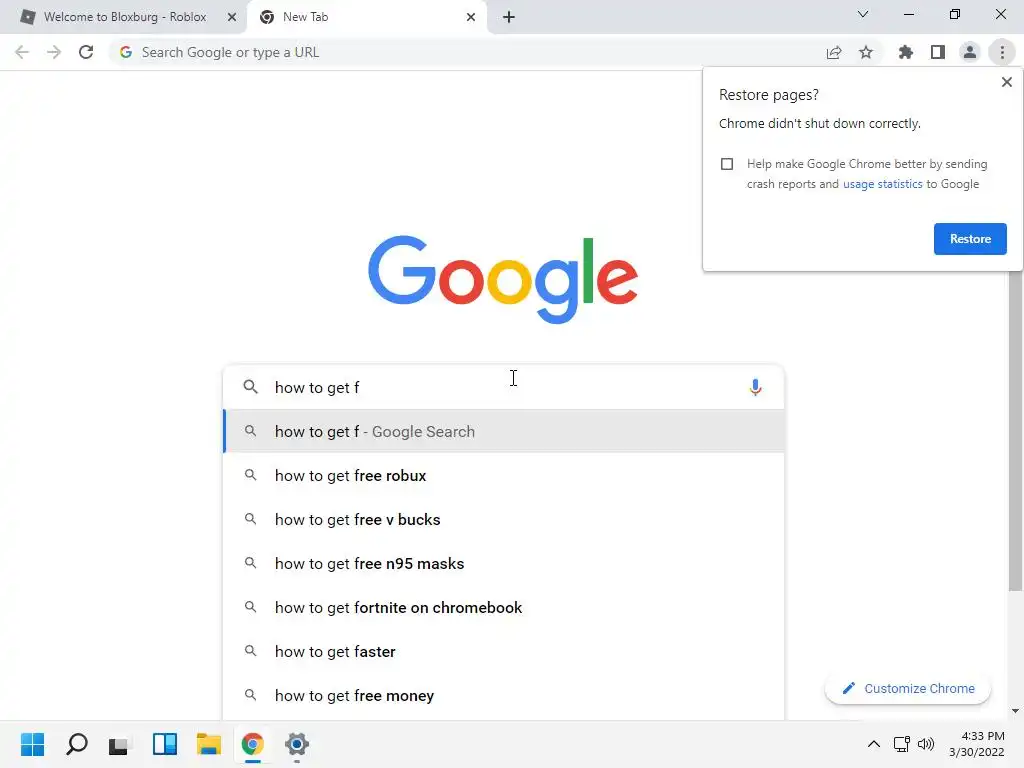Select suggestion 'how to get faster'

pyautogui.click(x=504, y=652)
